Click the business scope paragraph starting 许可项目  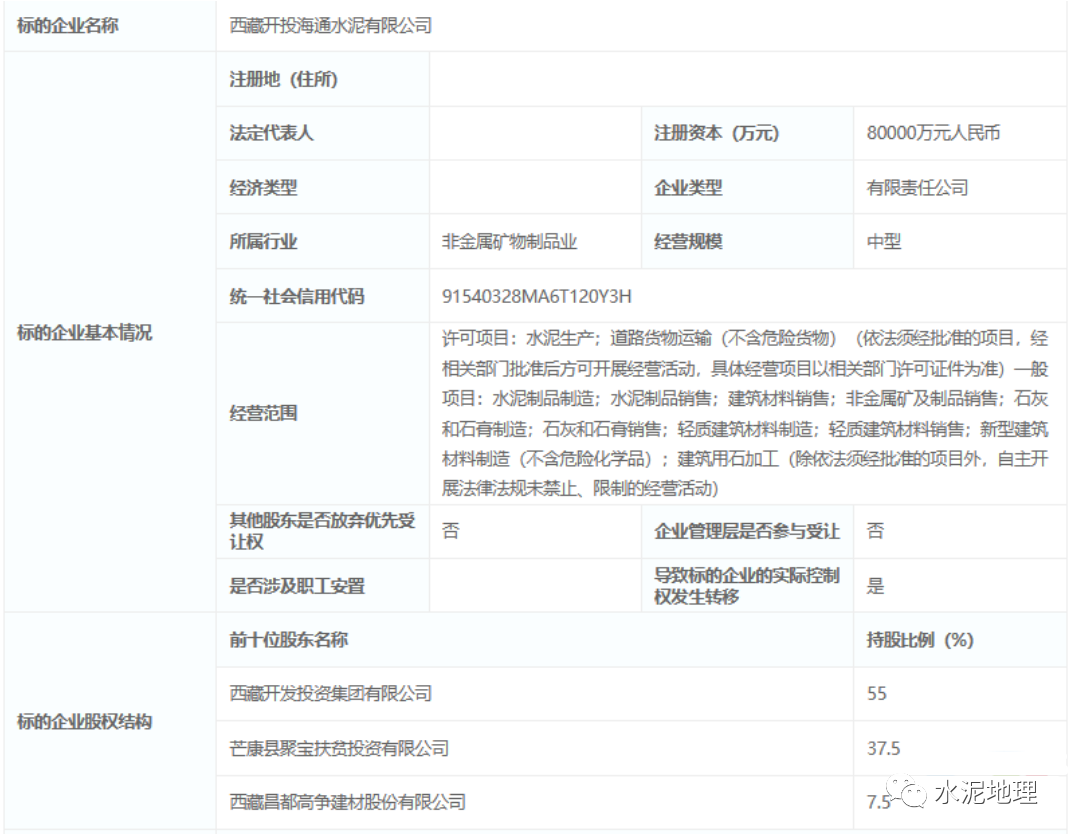coord(745,413)
